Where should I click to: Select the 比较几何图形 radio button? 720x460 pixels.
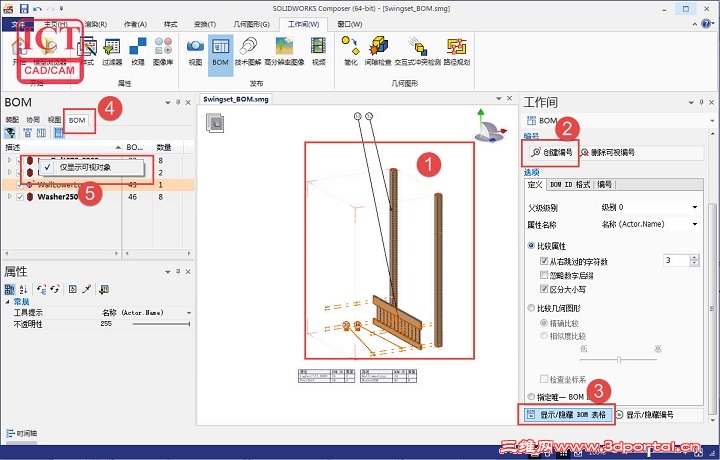pyautogui.click(x=531, y=308)
